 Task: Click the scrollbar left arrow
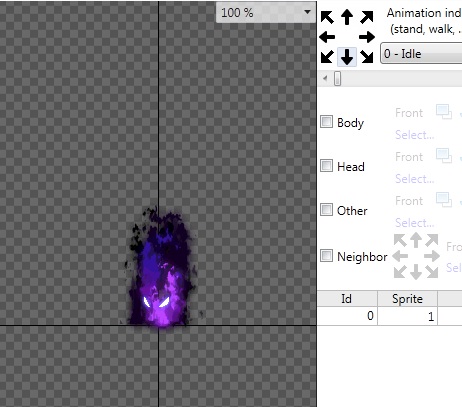point(325,79)
